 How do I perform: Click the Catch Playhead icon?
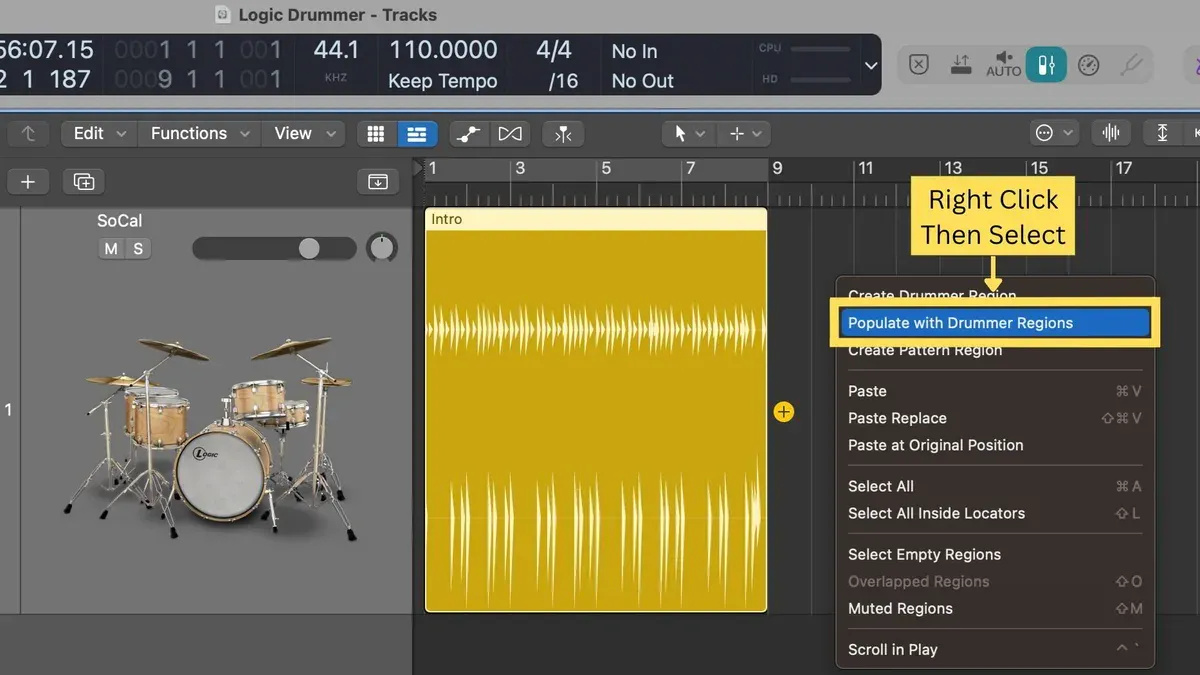563,133
